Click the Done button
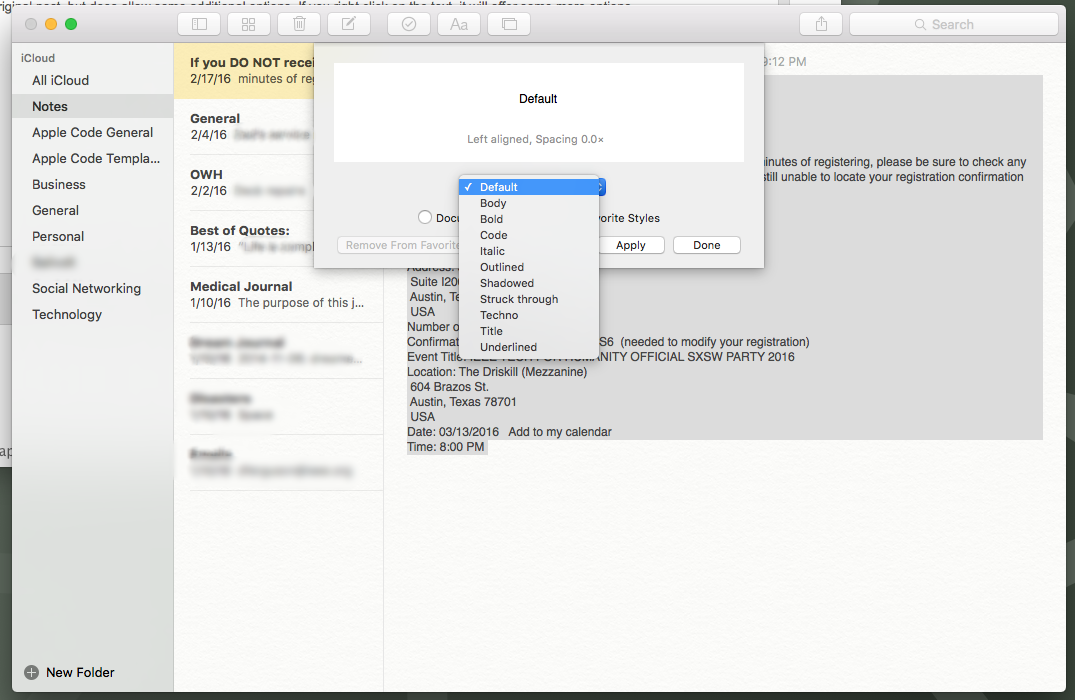The height and width of the screenshot is (700, 1075). click(x=706, y=245)
